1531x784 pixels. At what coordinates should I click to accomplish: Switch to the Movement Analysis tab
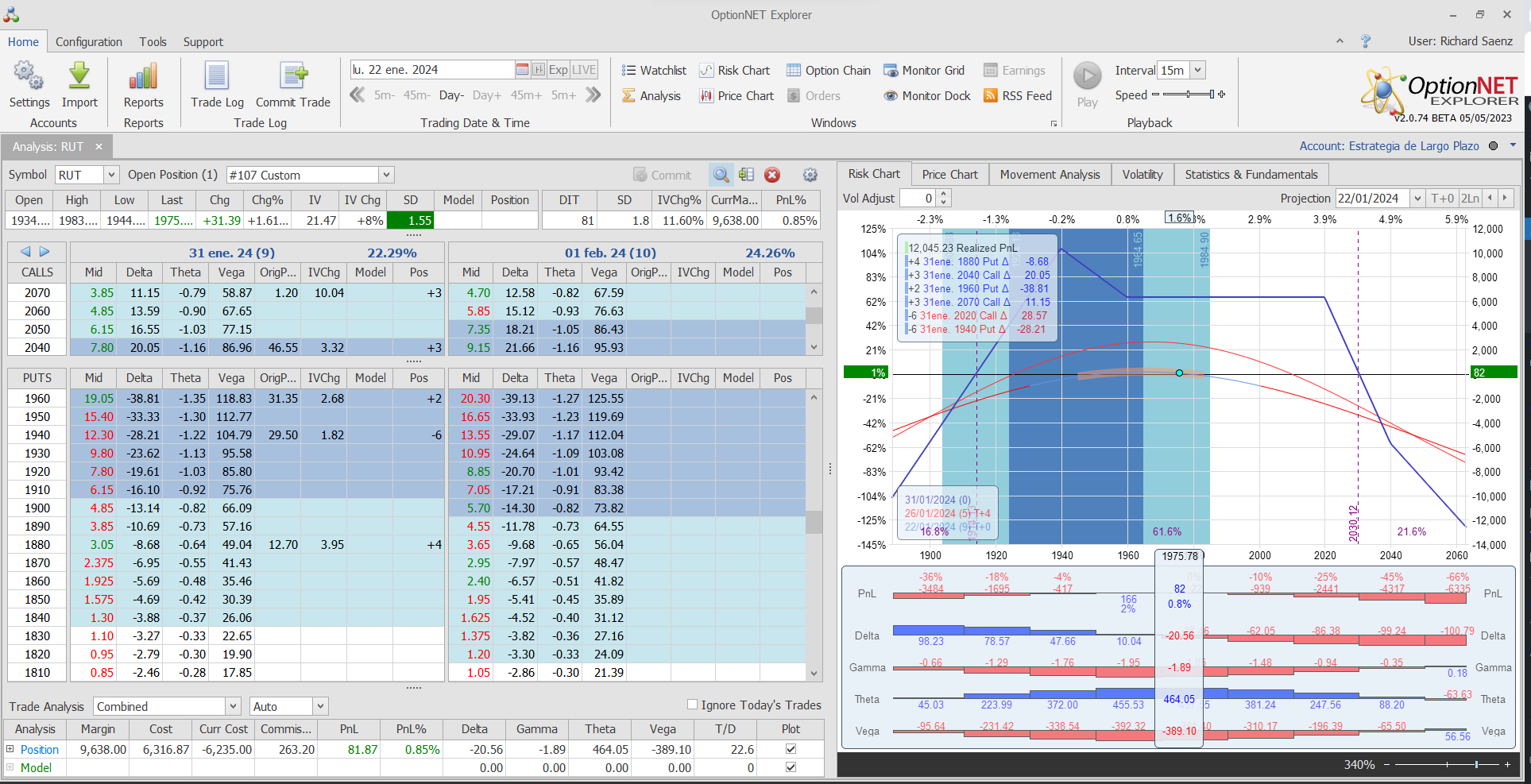point(1050,175)
